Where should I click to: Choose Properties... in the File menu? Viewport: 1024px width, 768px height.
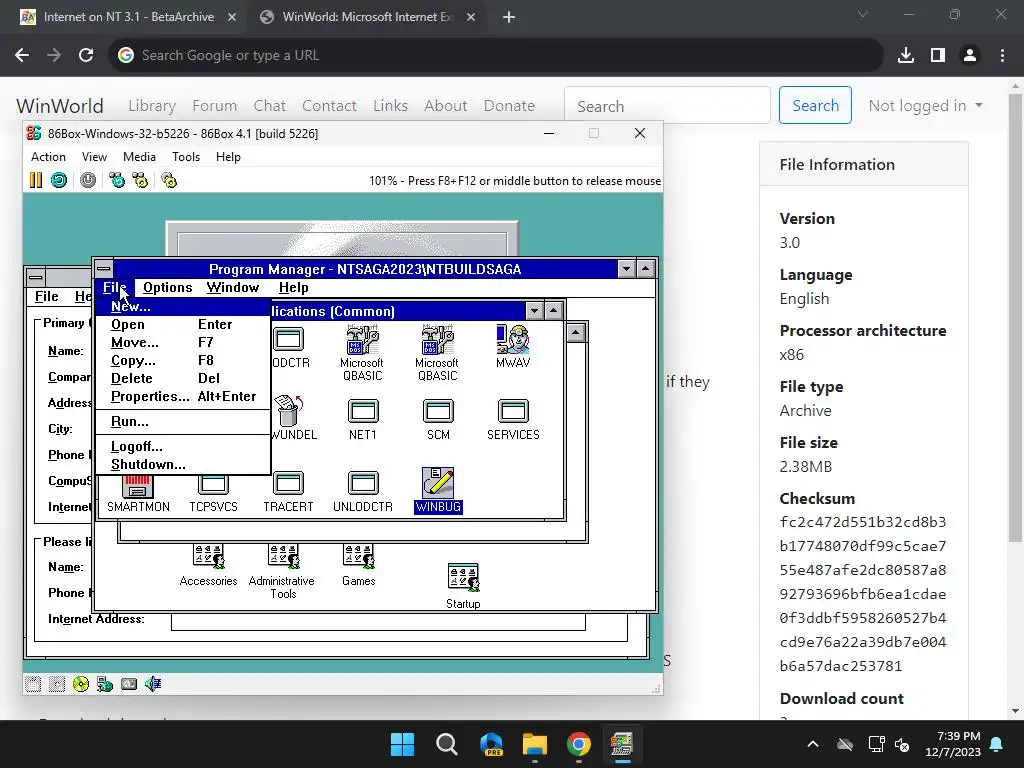point(183,396)
